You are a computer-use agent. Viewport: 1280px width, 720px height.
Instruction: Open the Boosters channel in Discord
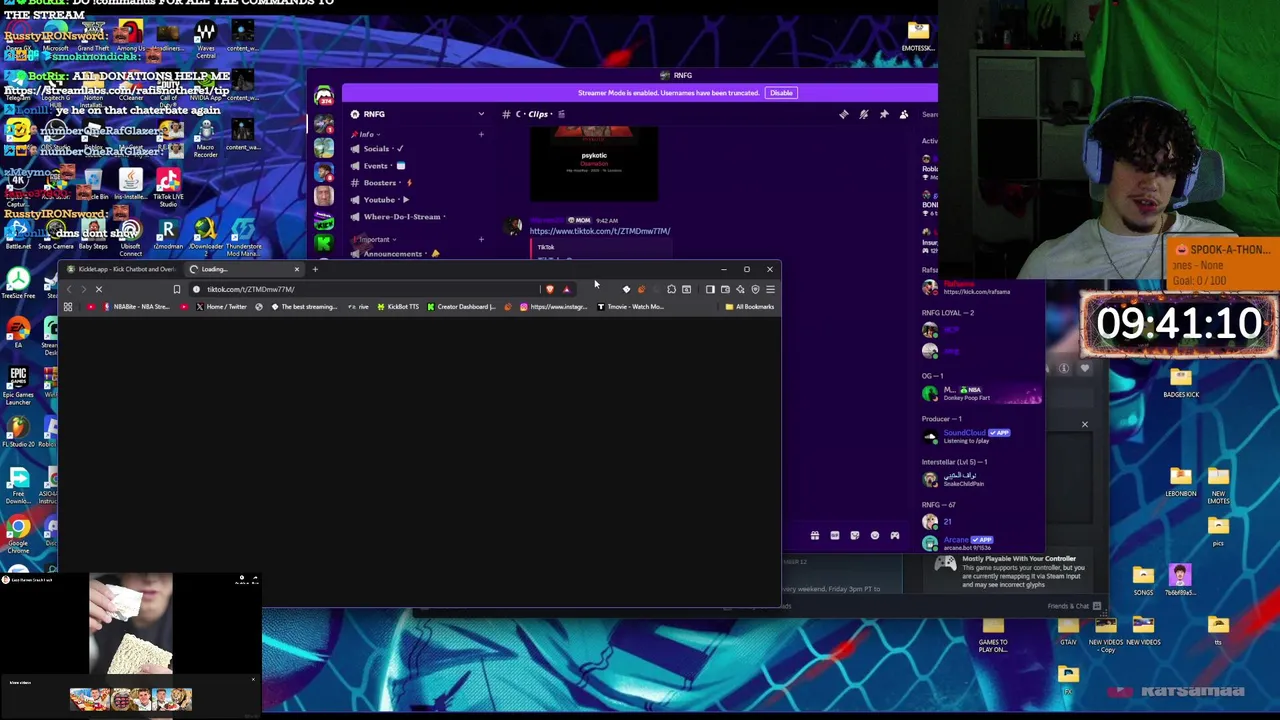415,183
